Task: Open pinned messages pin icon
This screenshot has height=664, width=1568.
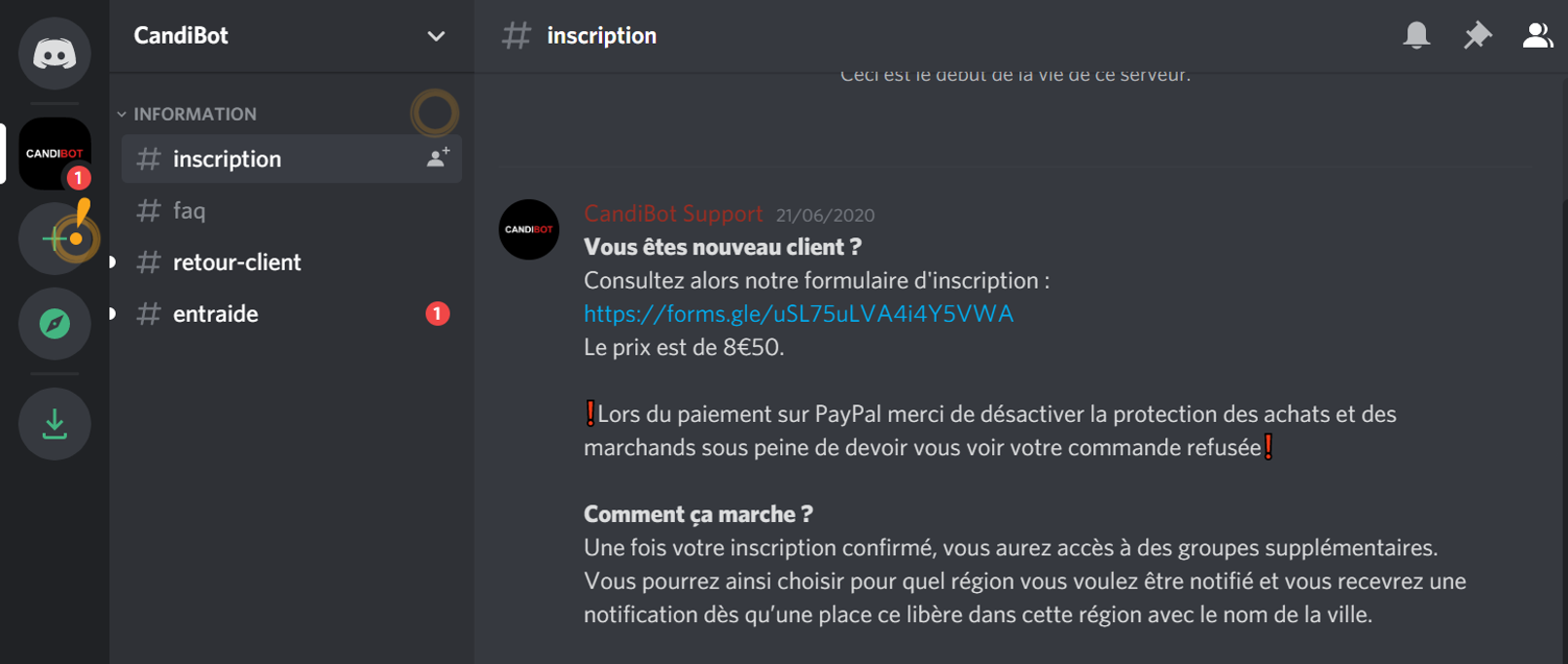Action: (x=1477, y=35)
